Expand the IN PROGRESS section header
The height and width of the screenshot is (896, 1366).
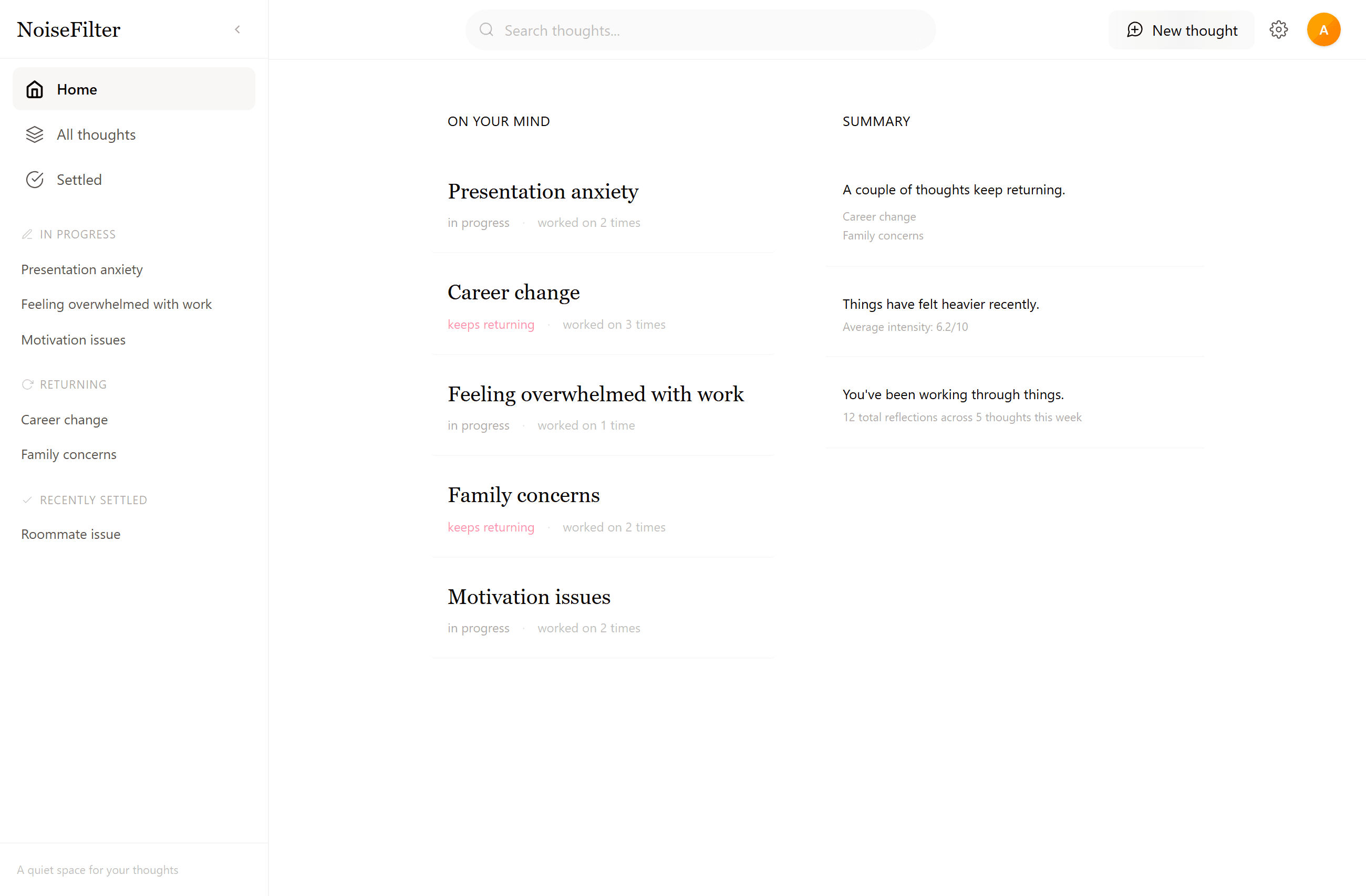click(x=77, y=234)
